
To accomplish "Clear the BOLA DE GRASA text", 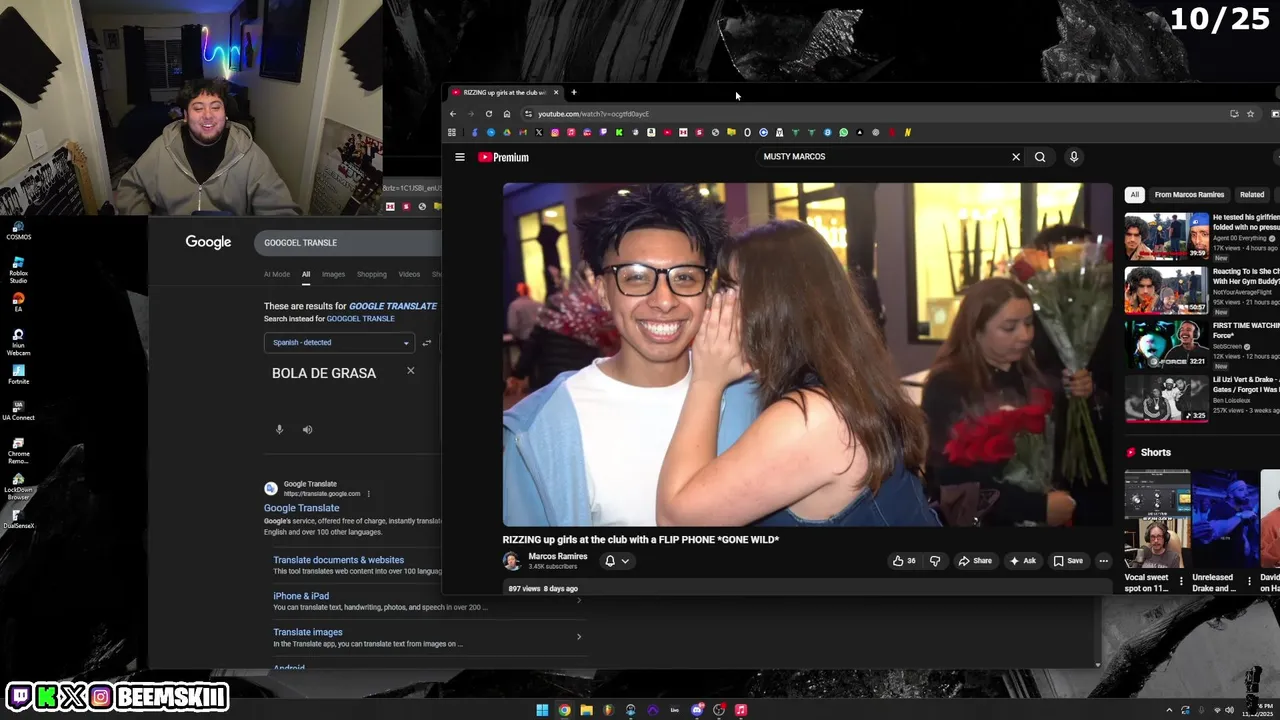I will tap(410, 371).
